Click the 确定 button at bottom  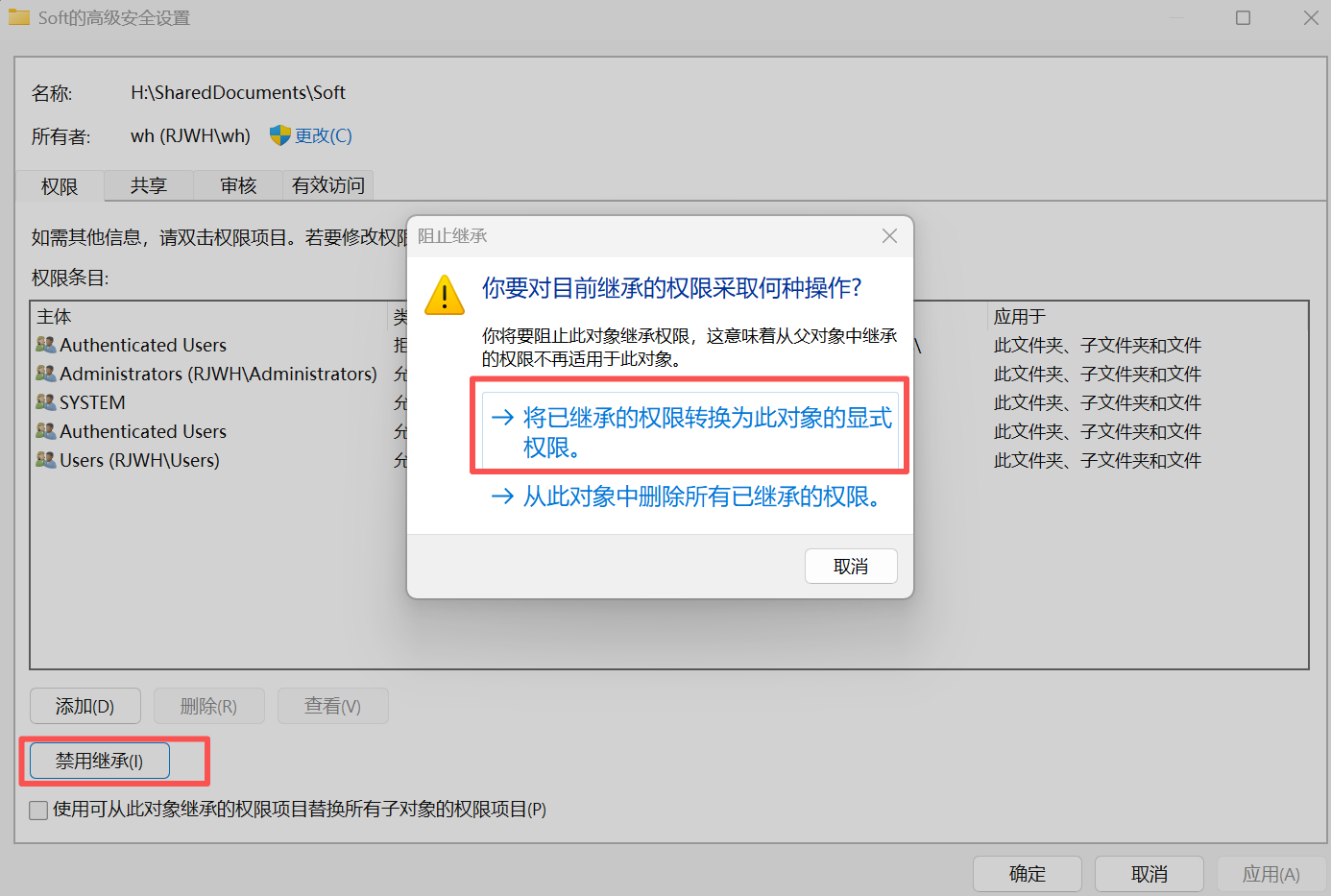point(1028,874)
